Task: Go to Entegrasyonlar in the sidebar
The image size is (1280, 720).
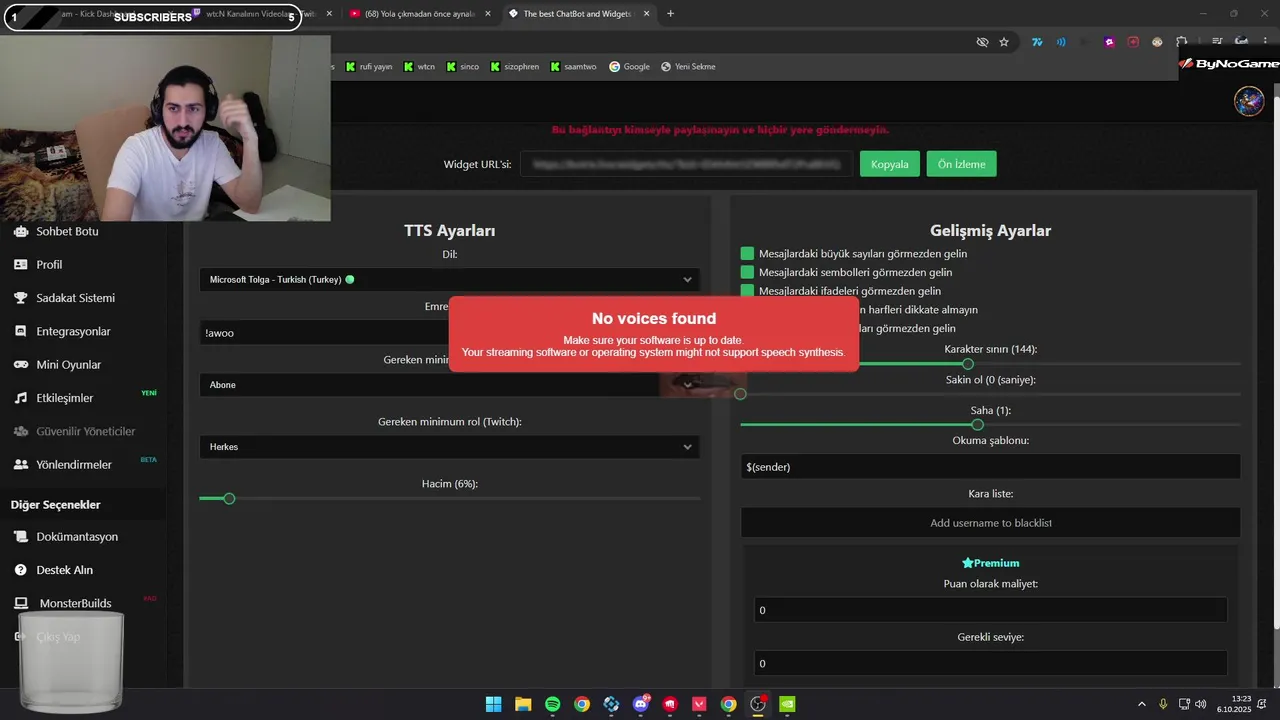Action: tap(62, 331)
